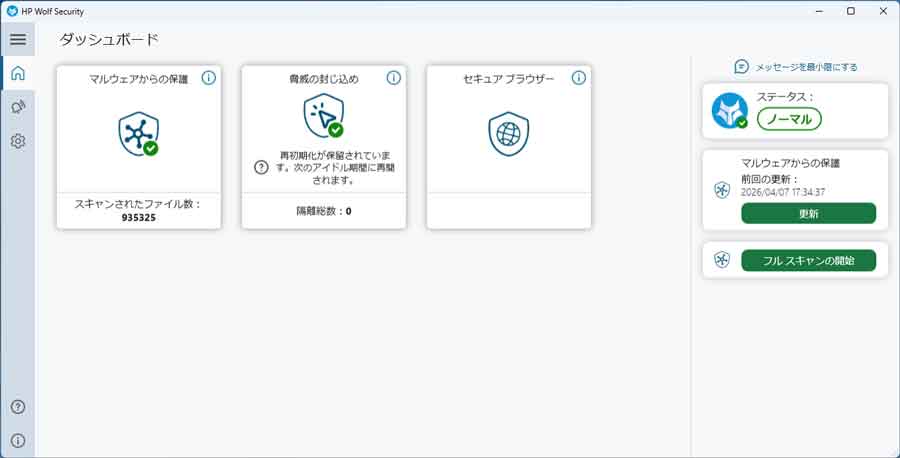900x458 pixels.
Task: Open the notifications sidebar icon
Action: point(17,107)
